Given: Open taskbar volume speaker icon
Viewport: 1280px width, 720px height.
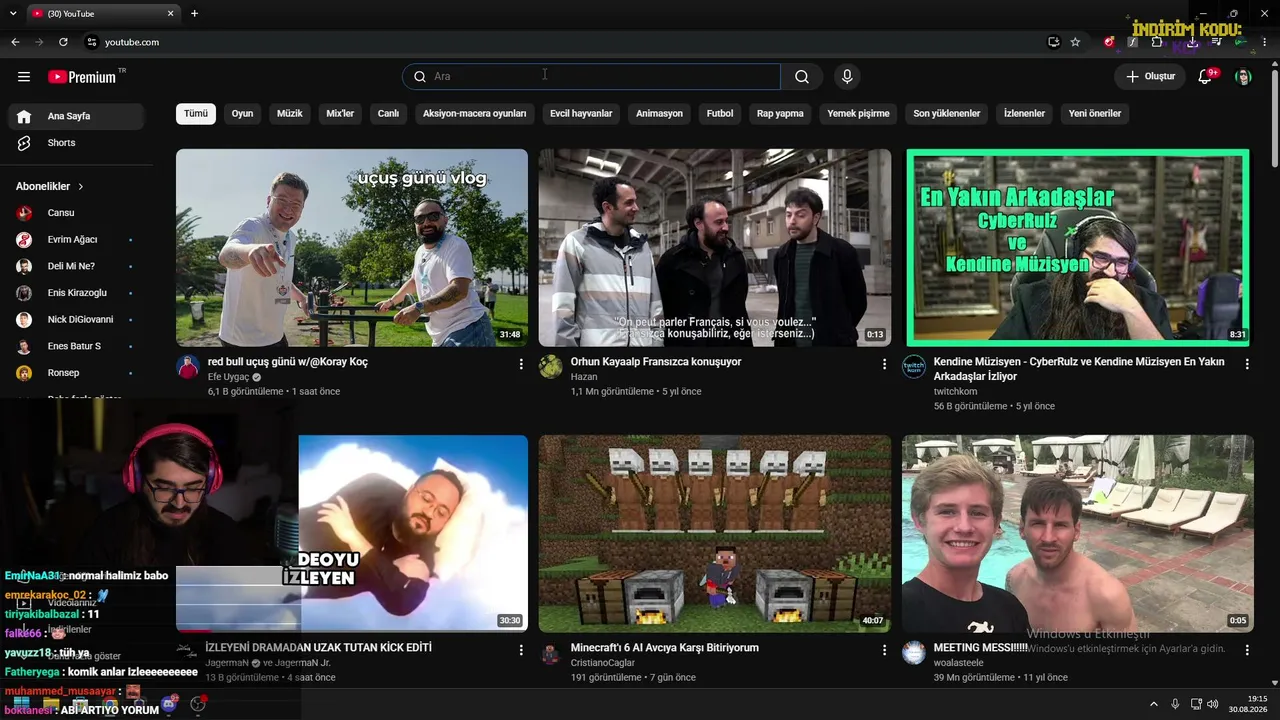Looking at the screenshot, I should point(1212,704).
